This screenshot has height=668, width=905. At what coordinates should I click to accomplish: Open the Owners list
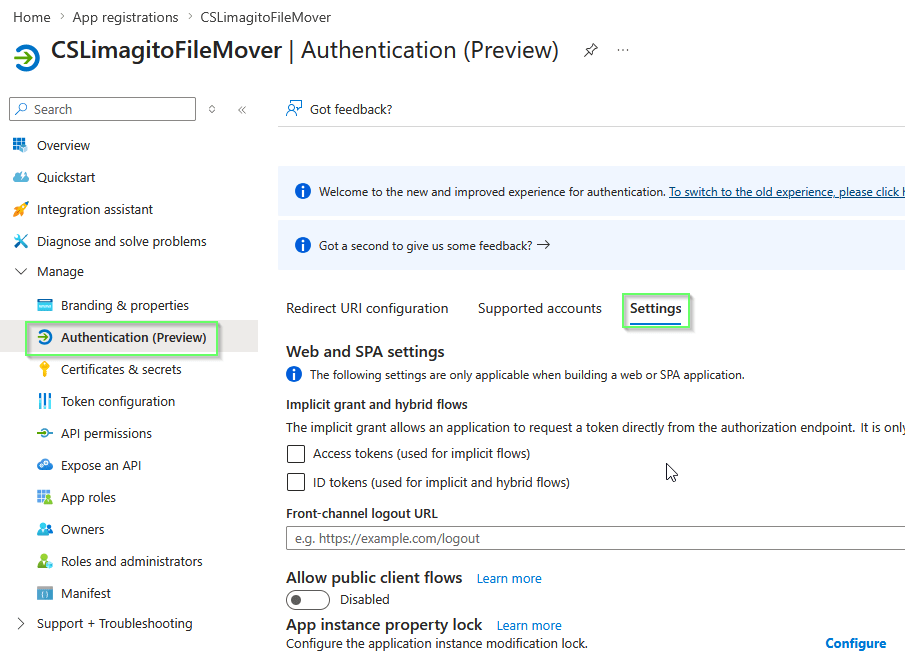[x=82, y=529]
